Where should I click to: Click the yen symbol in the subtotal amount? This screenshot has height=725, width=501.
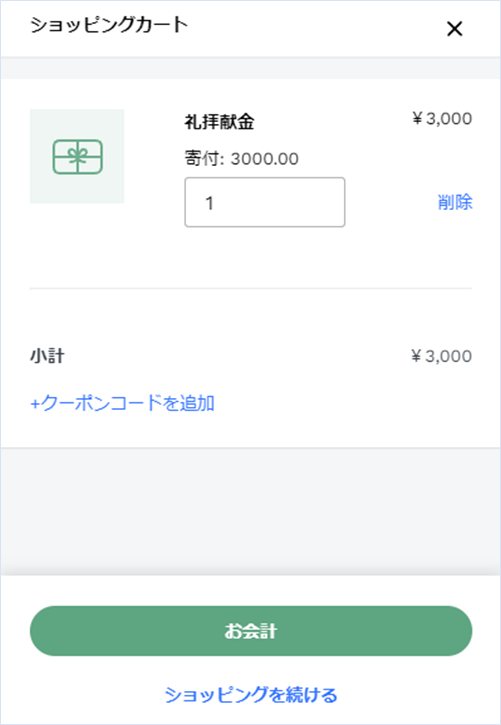(x=417, y=356)
